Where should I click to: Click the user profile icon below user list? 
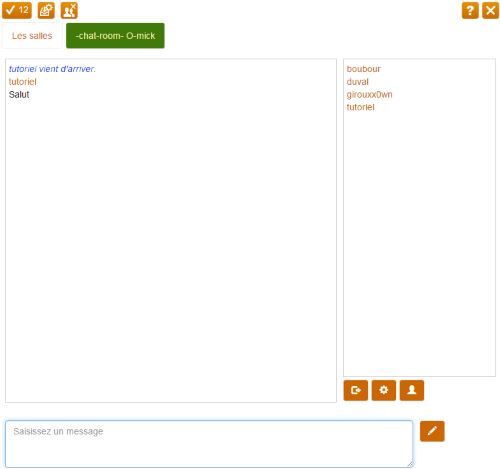click(x=412, y=390)
